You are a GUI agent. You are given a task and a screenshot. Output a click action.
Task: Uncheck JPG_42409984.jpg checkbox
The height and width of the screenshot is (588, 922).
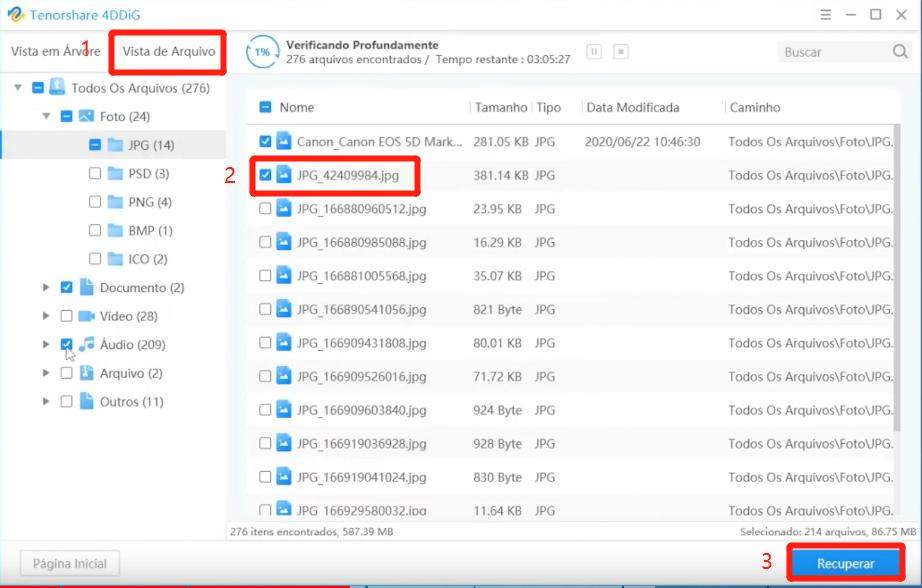(x=265, y=175)
